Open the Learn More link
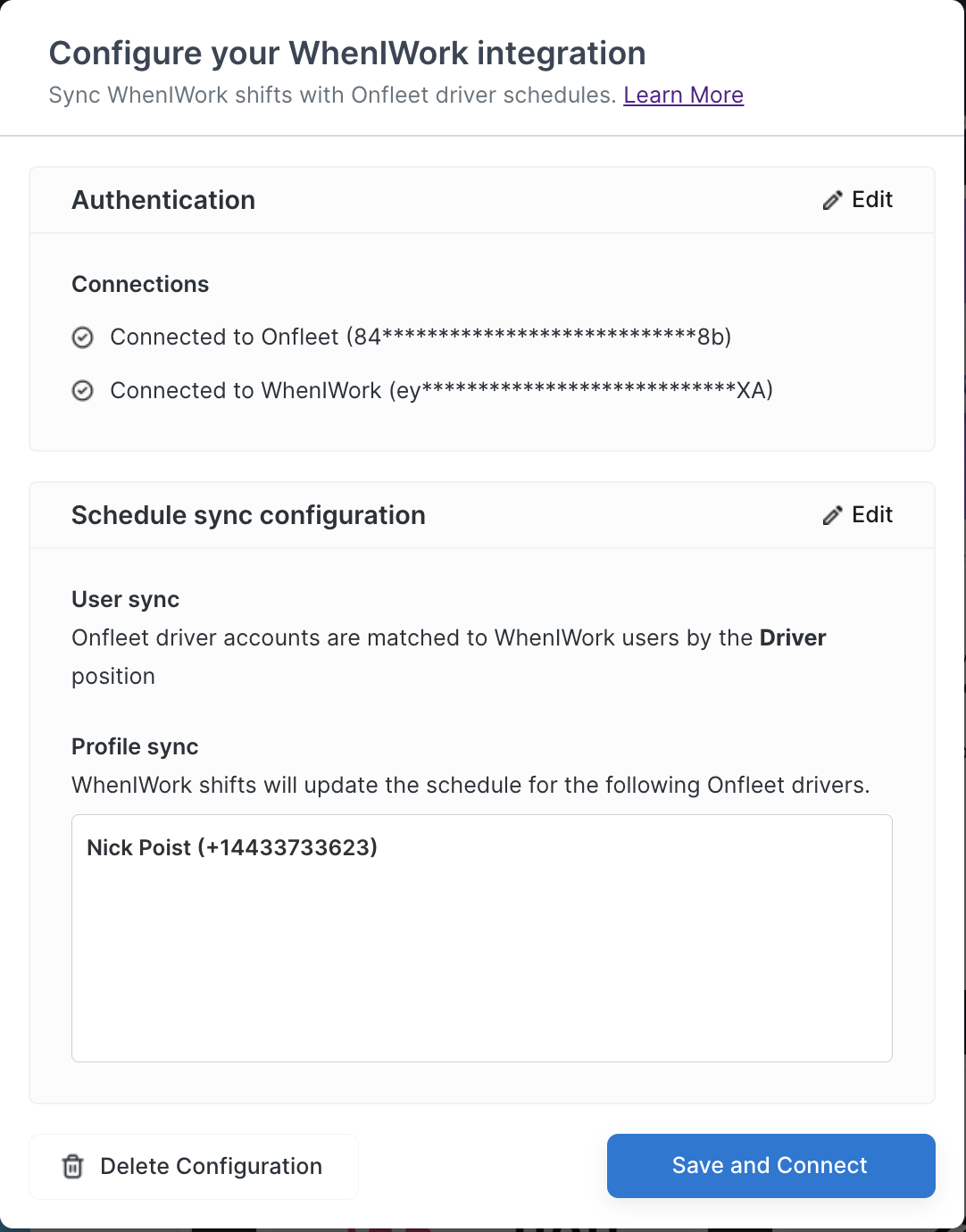 683,95
